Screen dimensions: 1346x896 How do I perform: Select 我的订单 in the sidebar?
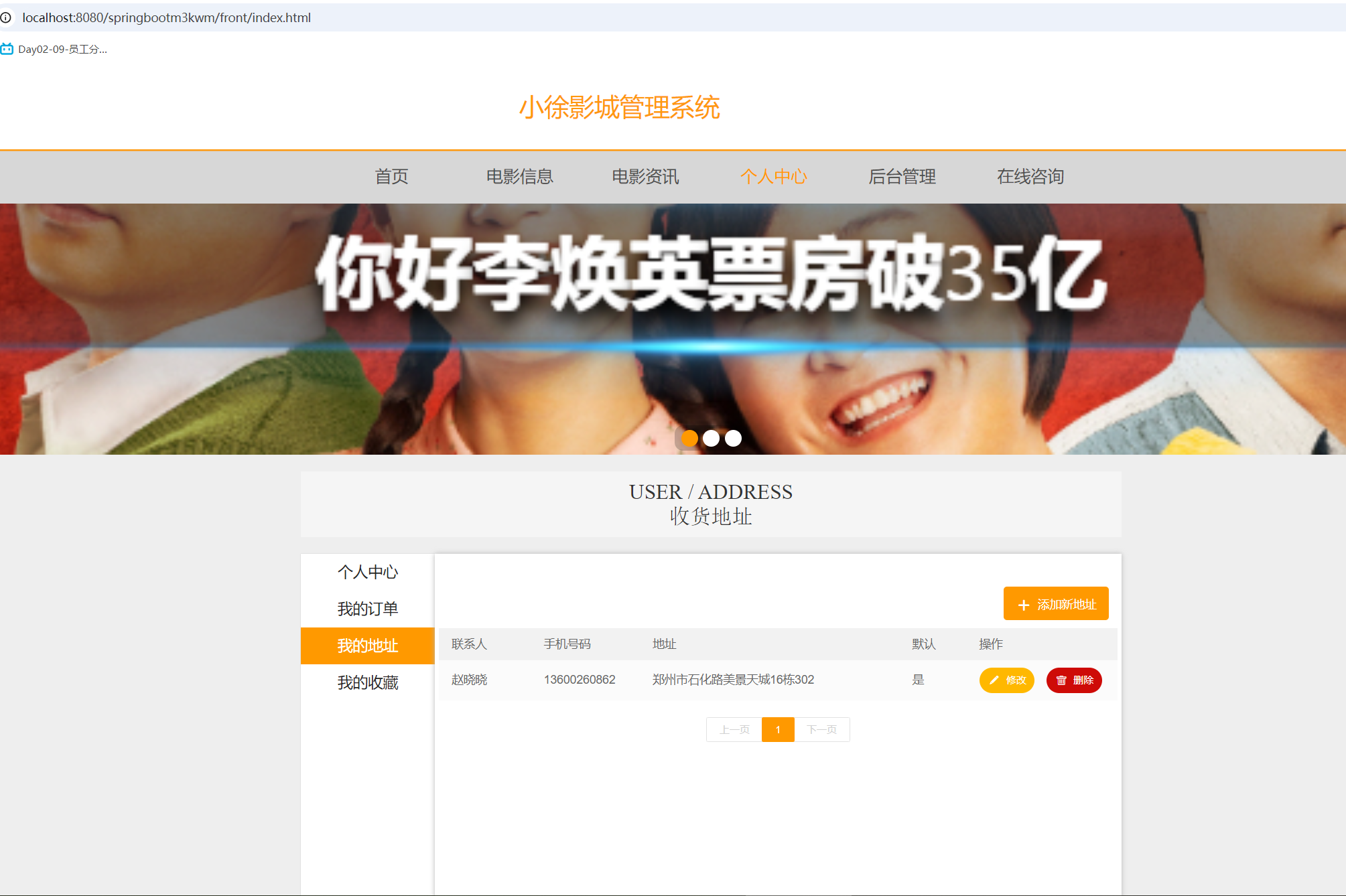click(367, 609)
